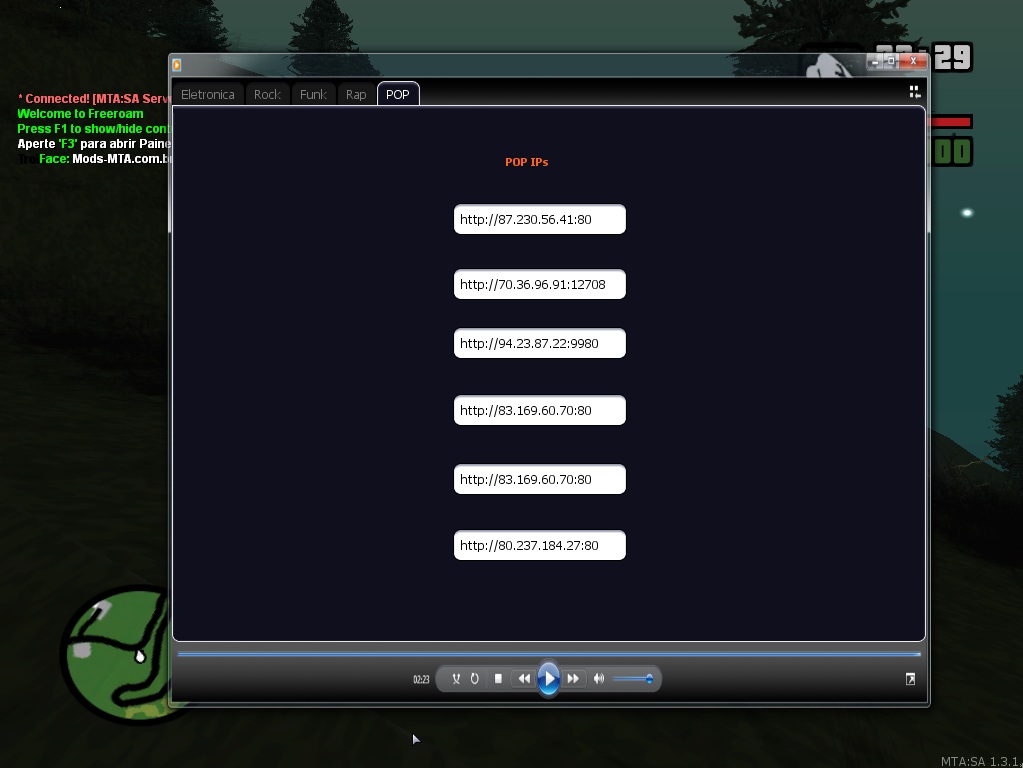
Task: Switch to the Funk tab
Action: [313, 95]
